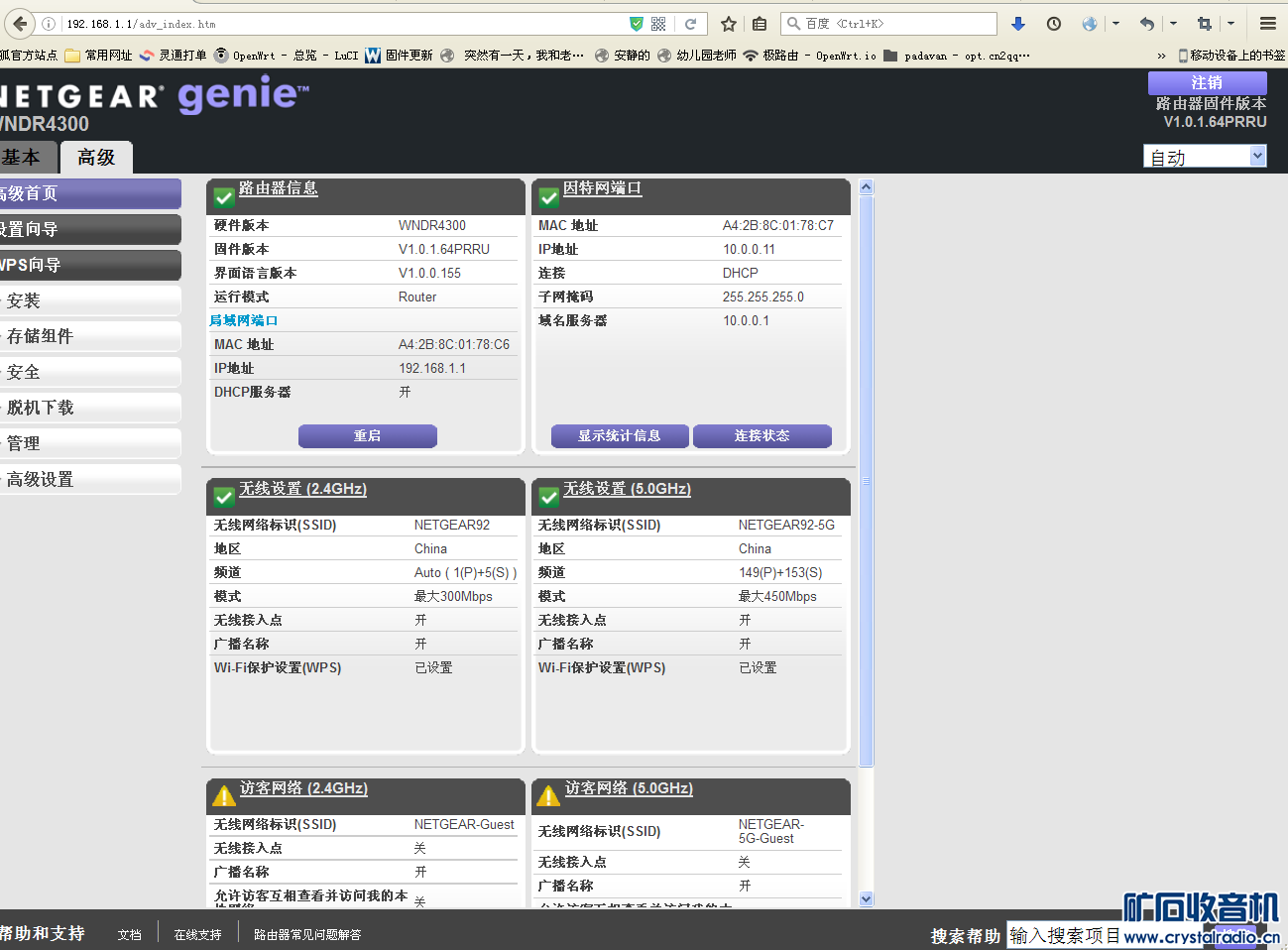Expand the crop tool dropdown arrow
The width and height of the screenshot is (1288, 950).
(1230, 24)
